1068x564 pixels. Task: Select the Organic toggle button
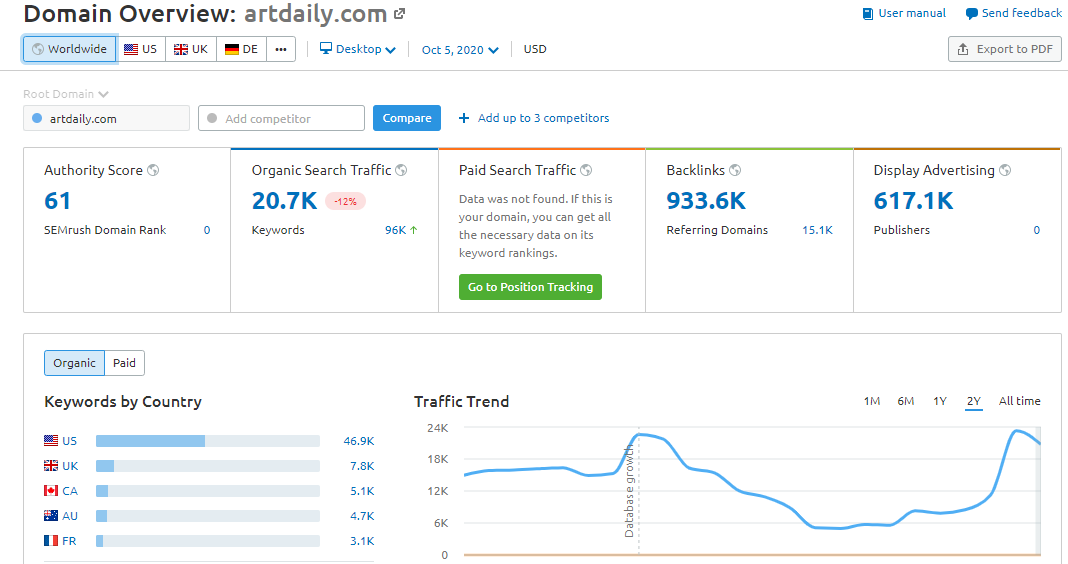(74, 363)
